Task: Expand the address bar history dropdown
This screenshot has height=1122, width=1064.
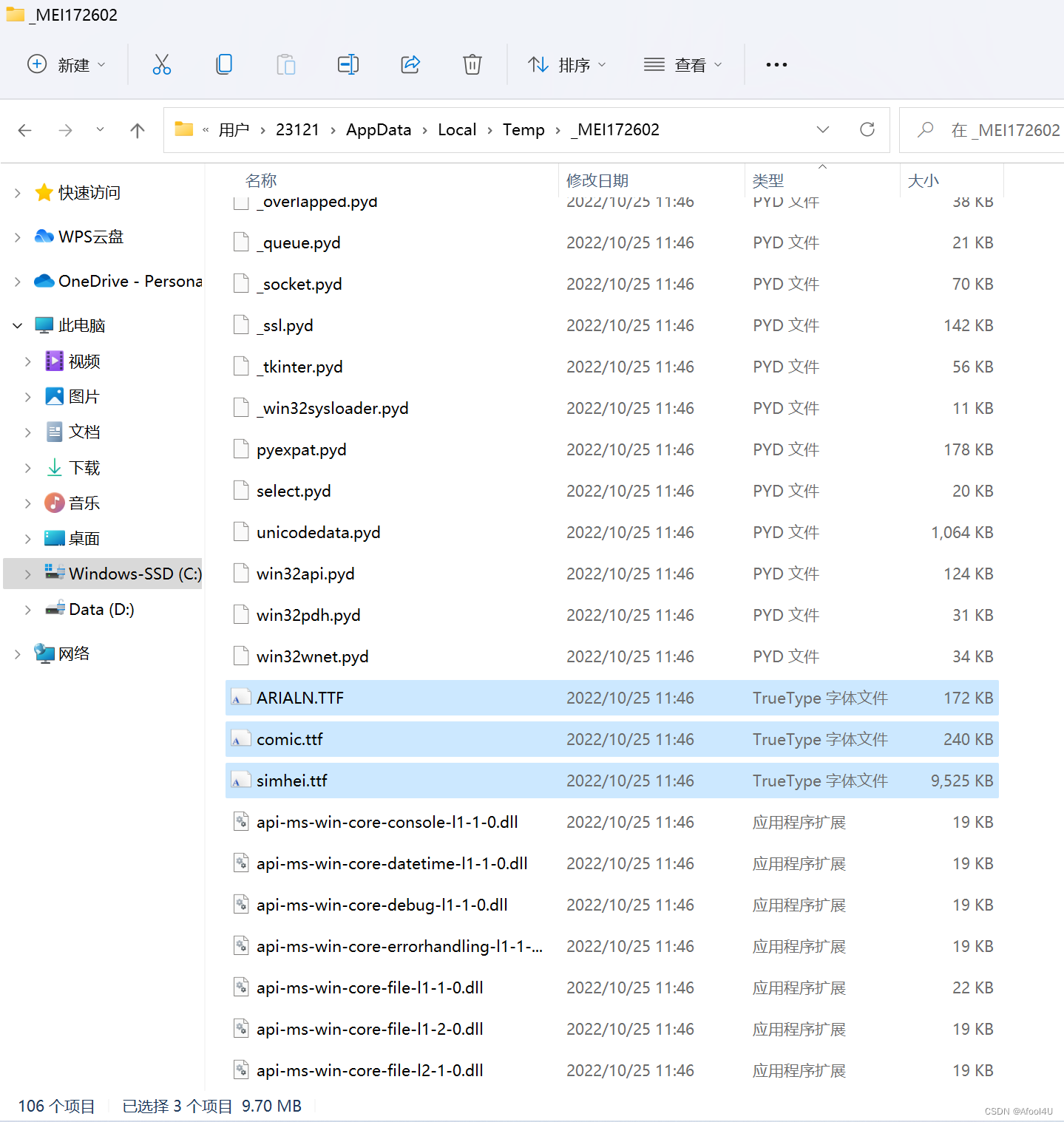Action: 822,130
